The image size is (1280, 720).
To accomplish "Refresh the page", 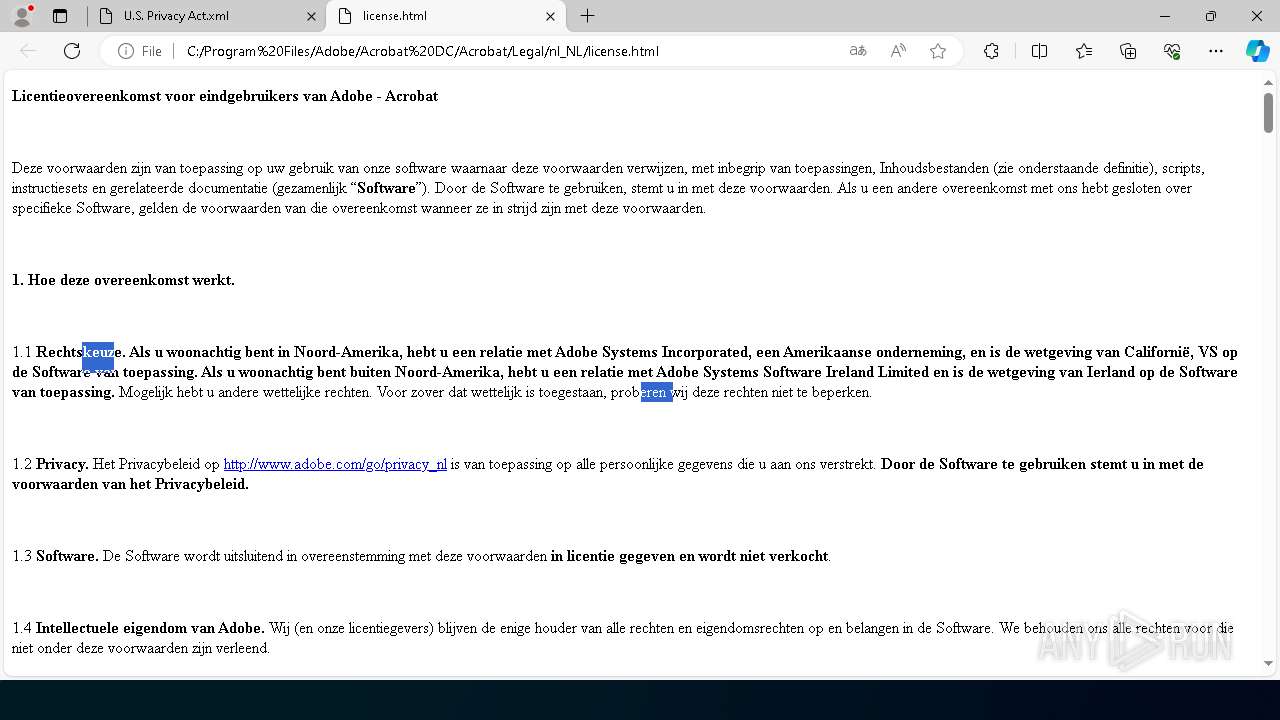I will [72, 51].
